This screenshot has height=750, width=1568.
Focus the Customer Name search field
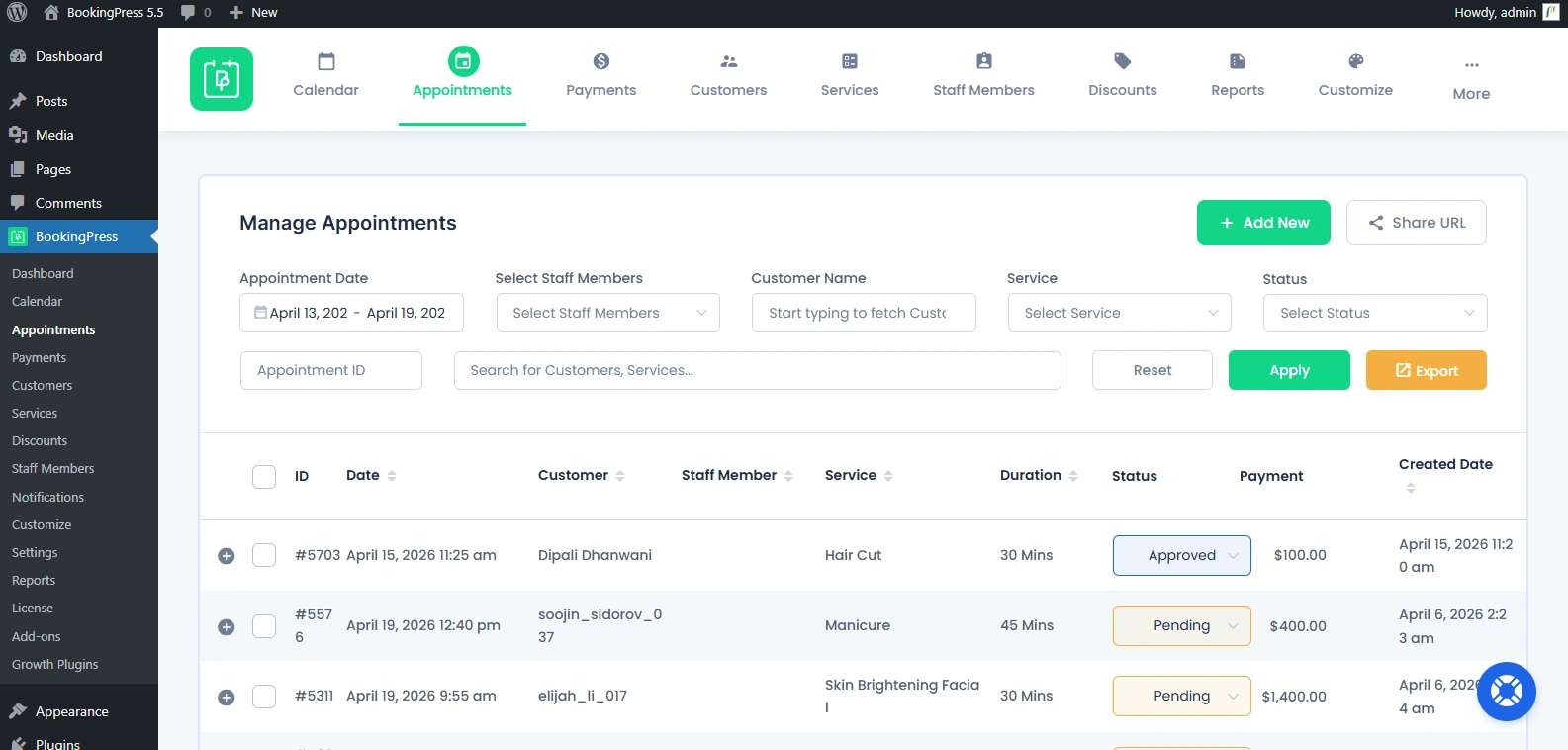pos(864,313)
